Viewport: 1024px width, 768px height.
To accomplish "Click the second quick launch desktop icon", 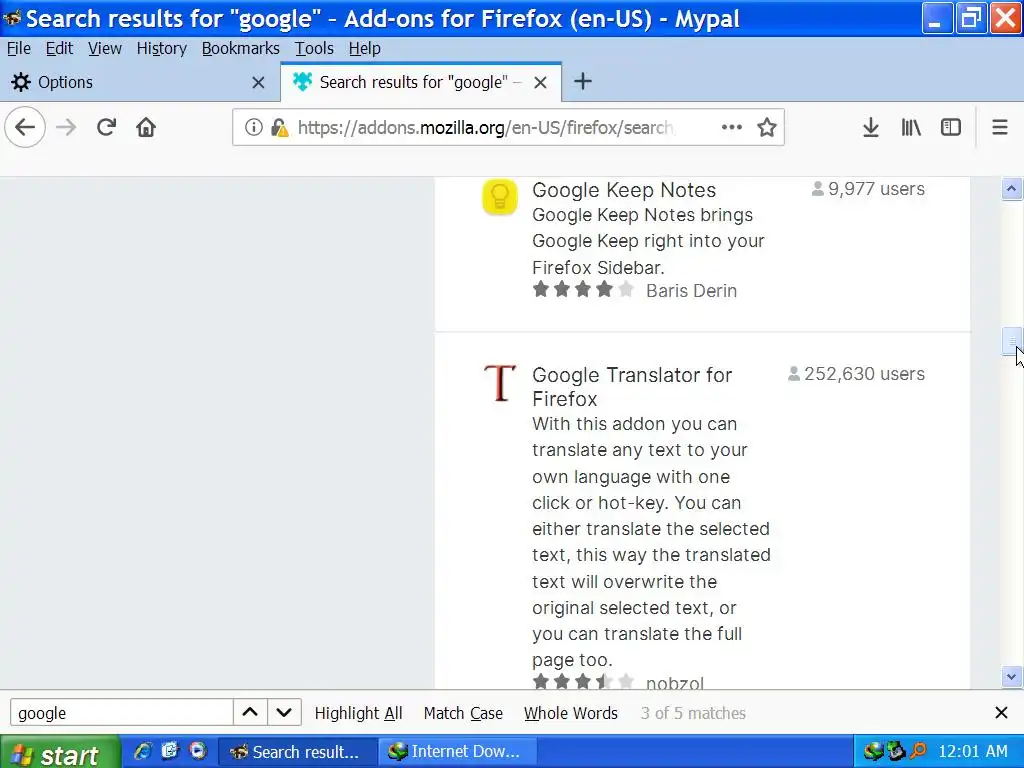I will click(x=170, y=751).
